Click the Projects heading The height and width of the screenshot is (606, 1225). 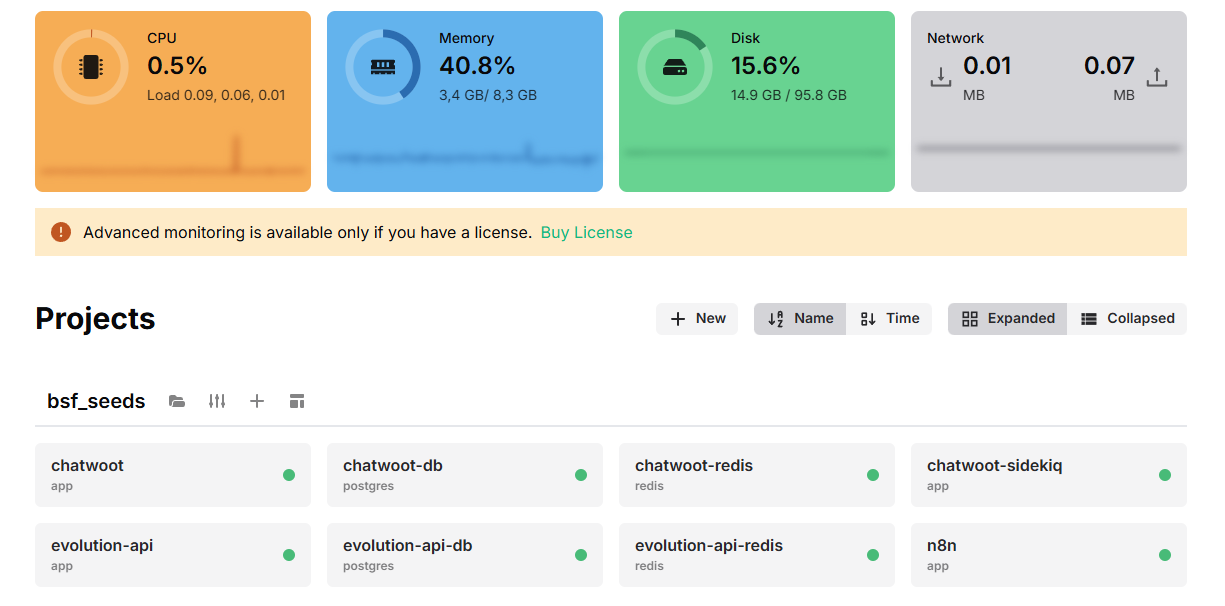coord(95,319)
